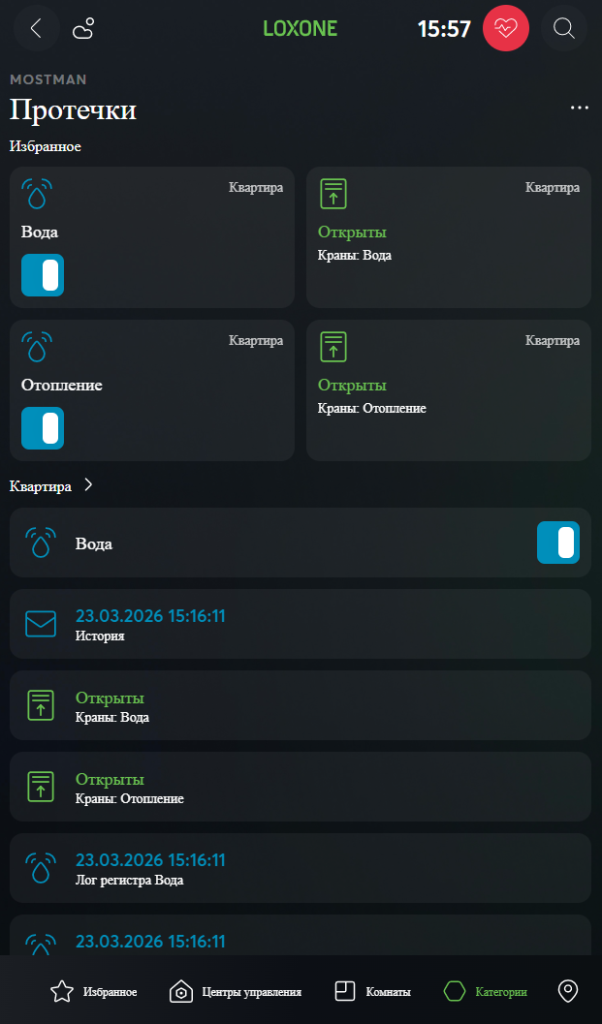Viewport: 602px width, 1024px height.
Task: Open Центры управления tab
Action: click(x=236, y=992)
